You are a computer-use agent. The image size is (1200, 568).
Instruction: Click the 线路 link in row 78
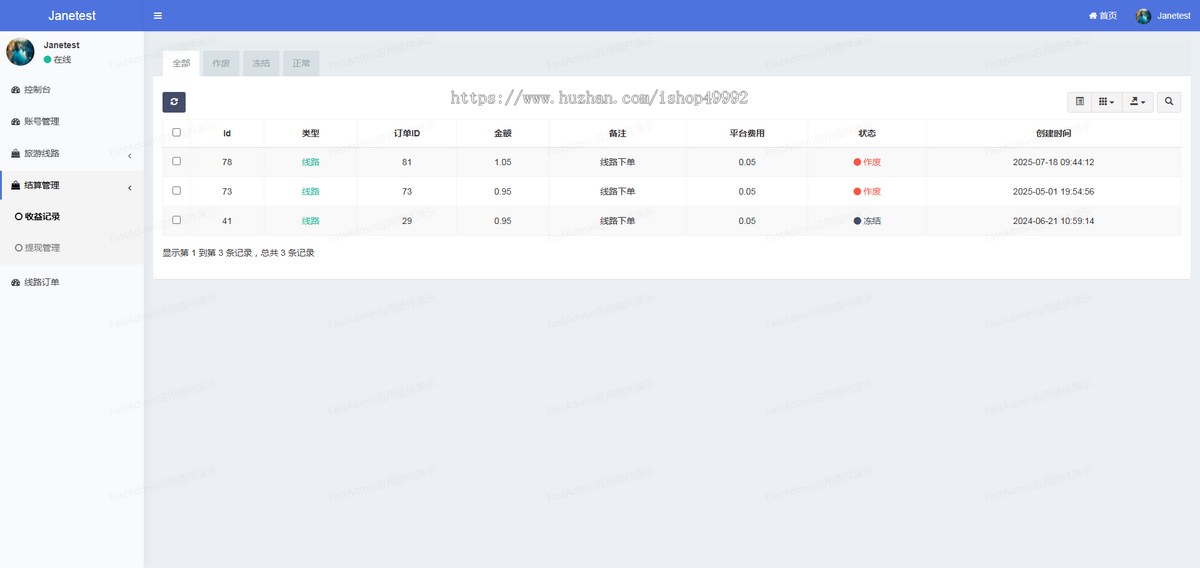[x=311, y=162]
